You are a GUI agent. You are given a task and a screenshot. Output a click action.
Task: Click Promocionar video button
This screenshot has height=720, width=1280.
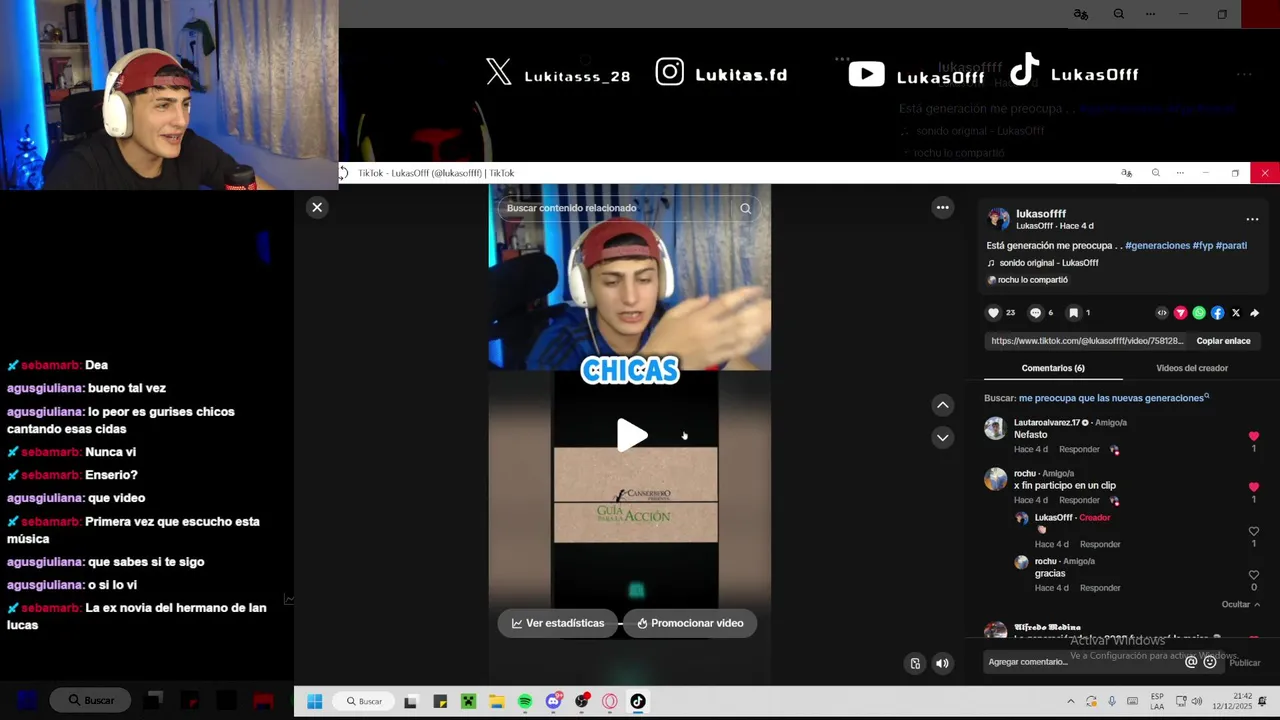(690, 623)
